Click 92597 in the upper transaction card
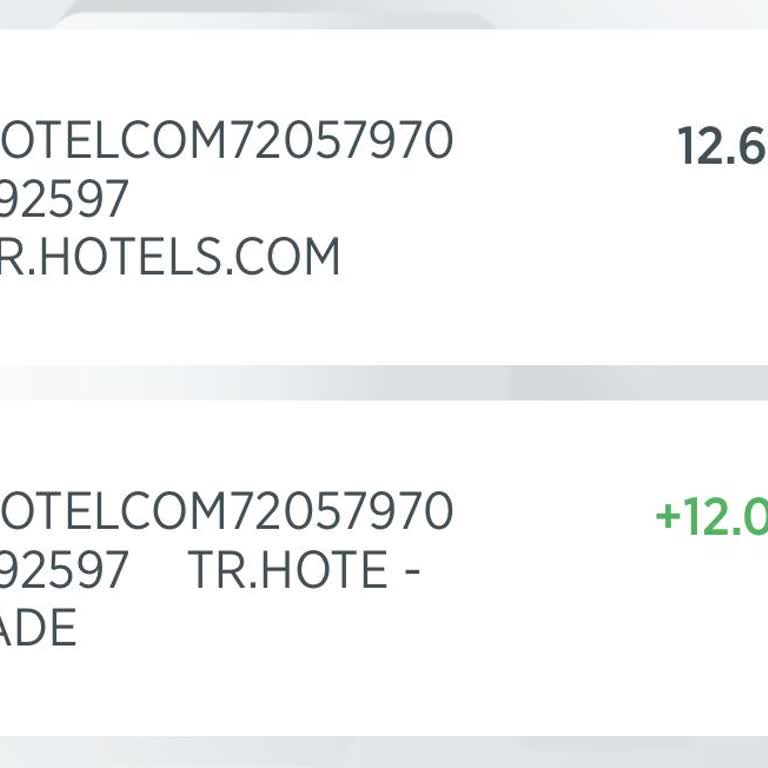768x768 pixels. [x=64, y=199]
